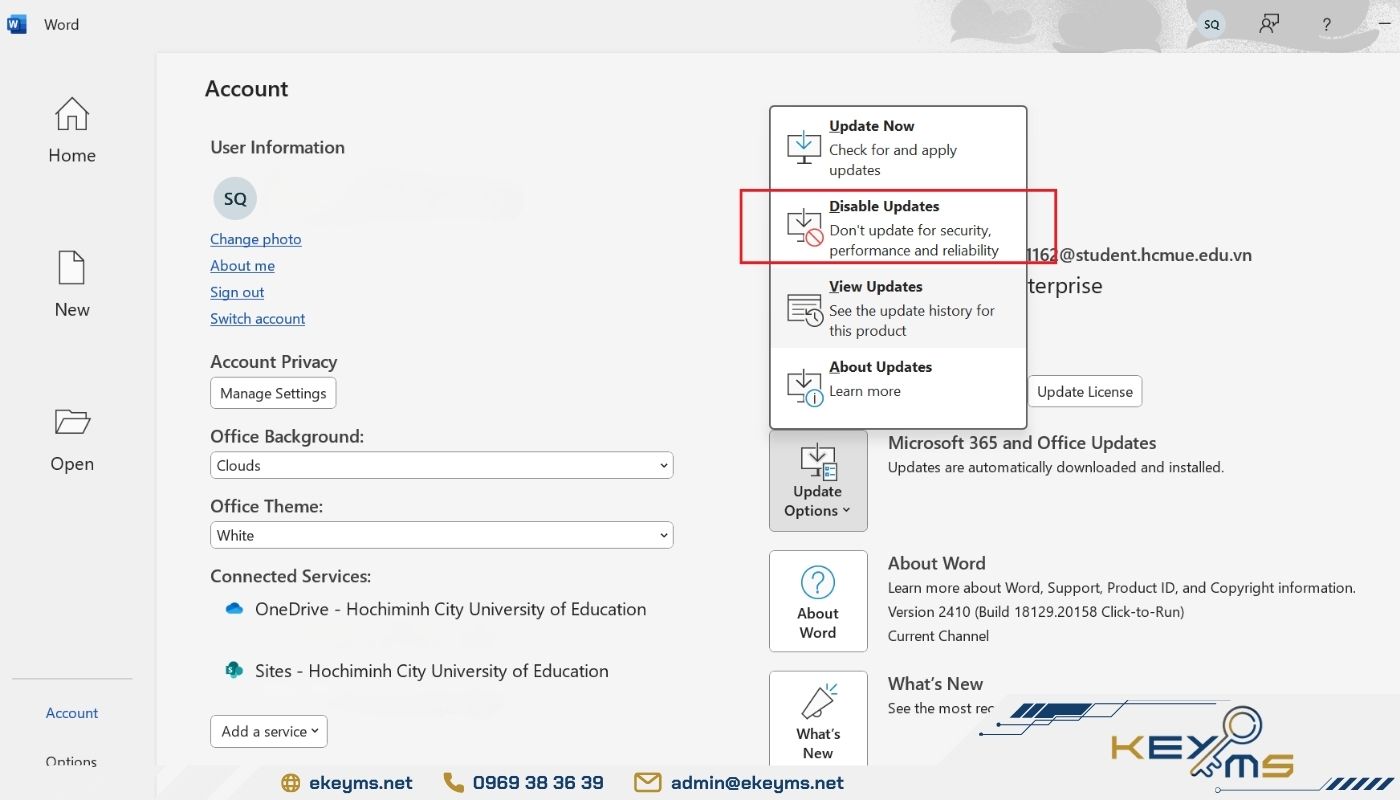1400x800 pixels.
Task: Click the Update Now icon
Action: pyautogui.click(x=804, y=147)
